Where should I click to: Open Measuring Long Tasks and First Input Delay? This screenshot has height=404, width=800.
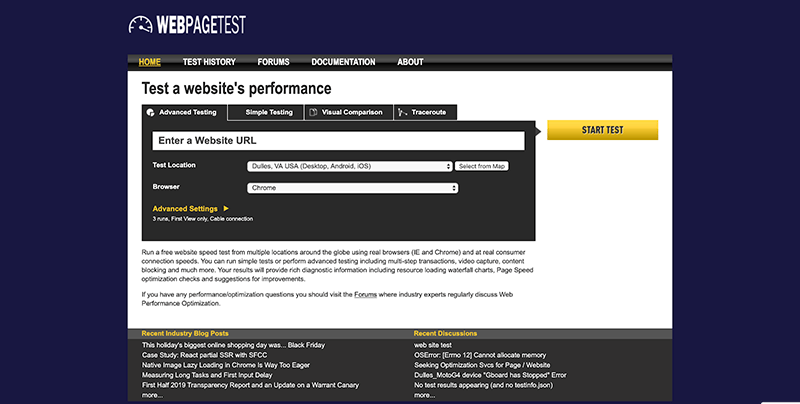(207, 375)
